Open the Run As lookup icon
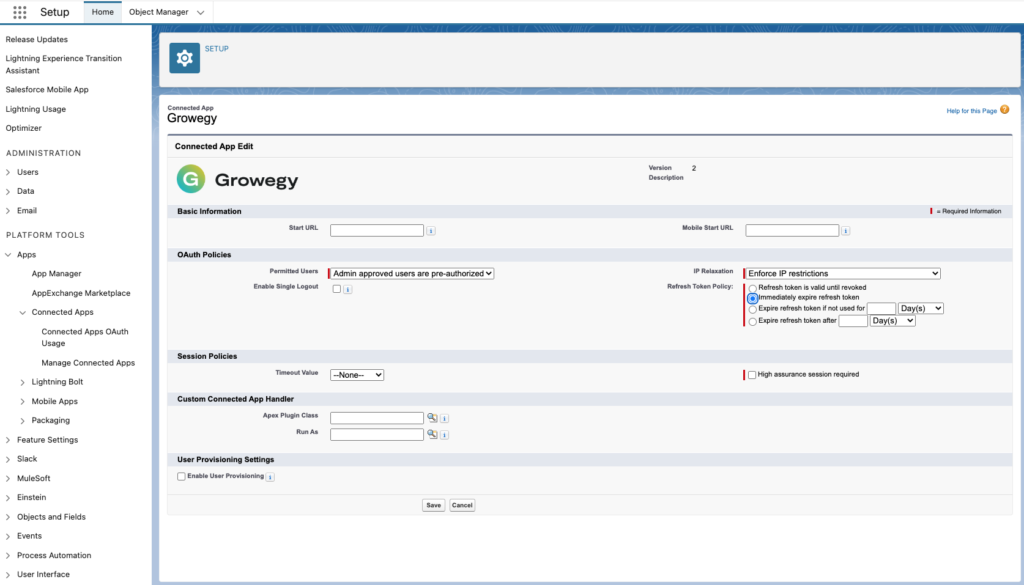 (x=432, y=434)
